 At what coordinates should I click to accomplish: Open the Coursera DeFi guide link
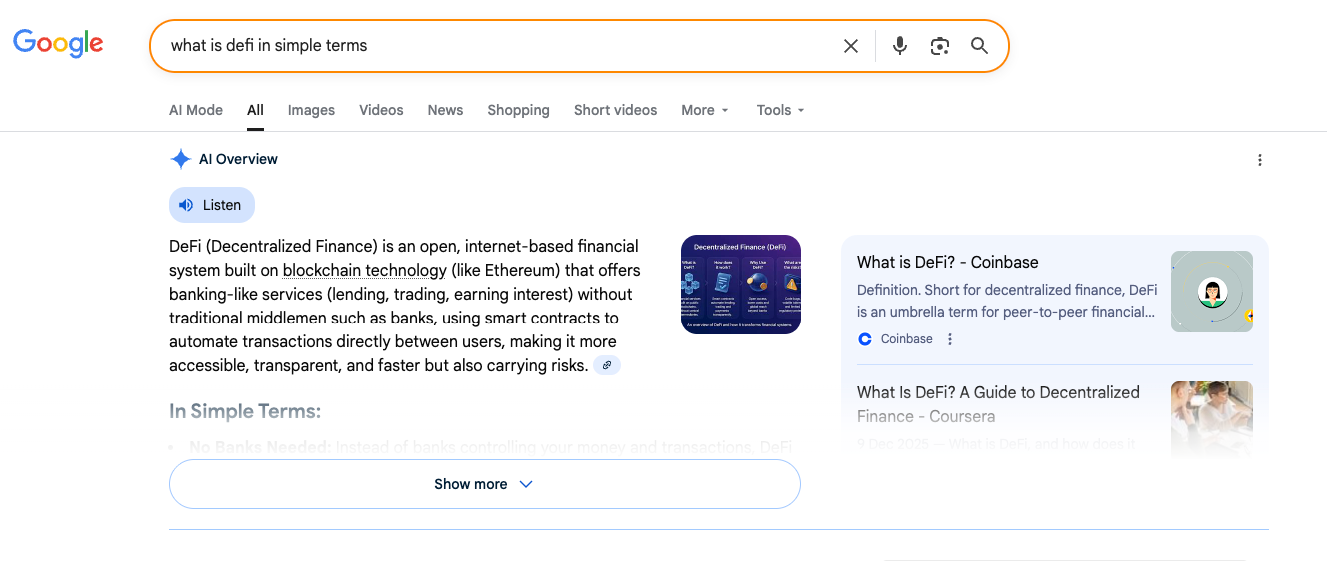pyautogui.click(x=998, y=404)
